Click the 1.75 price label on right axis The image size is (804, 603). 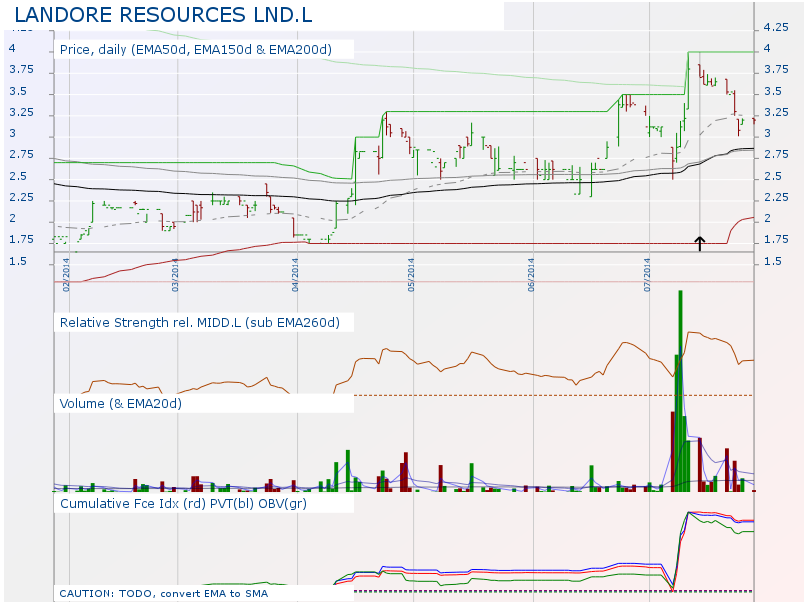pos(776,239)
